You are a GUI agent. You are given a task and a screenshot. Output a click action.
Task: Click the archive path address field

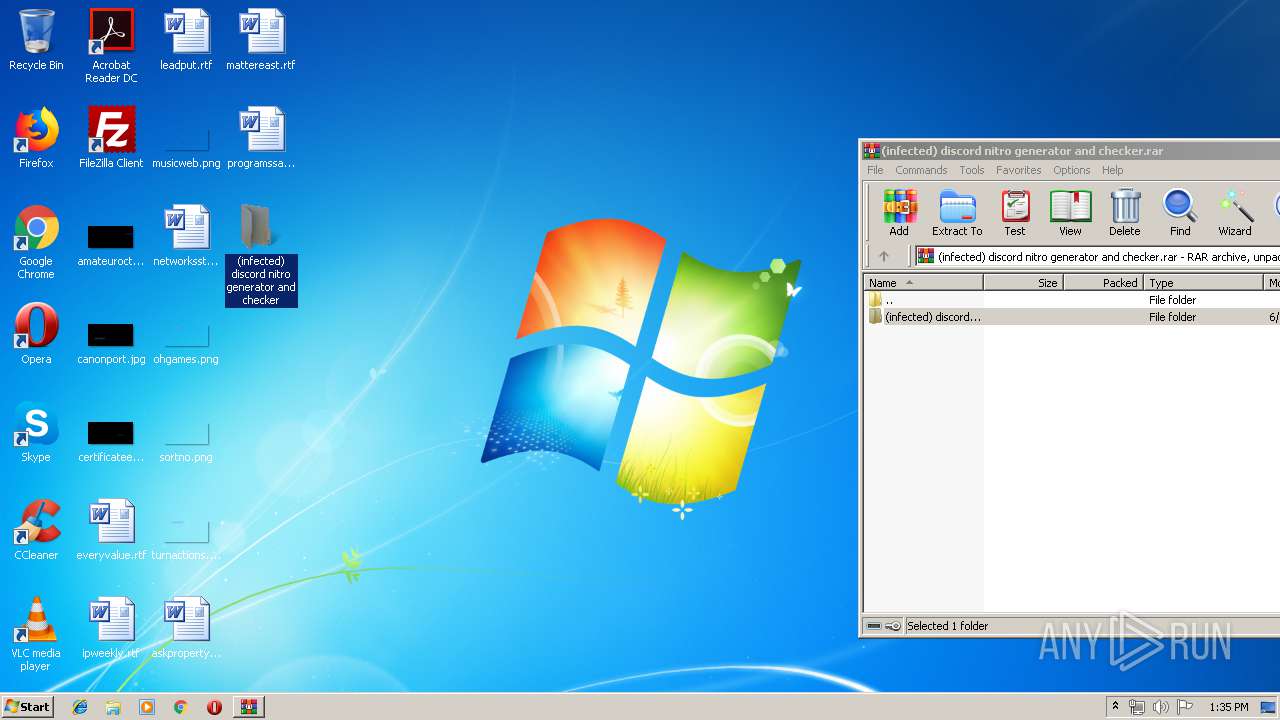coord(1097,257)
